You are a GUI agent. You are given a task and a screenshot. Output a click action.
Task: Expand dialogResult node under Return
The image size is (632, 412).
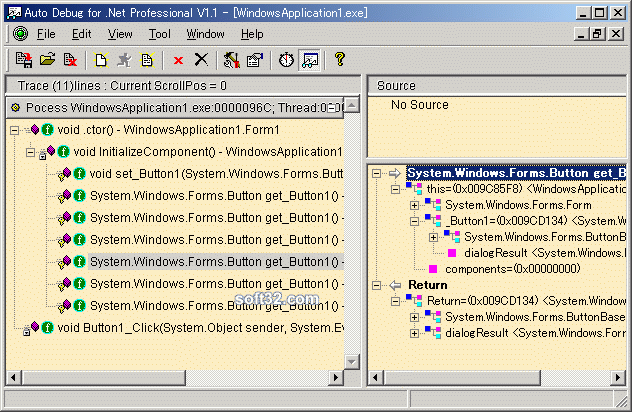click(414, 333)
